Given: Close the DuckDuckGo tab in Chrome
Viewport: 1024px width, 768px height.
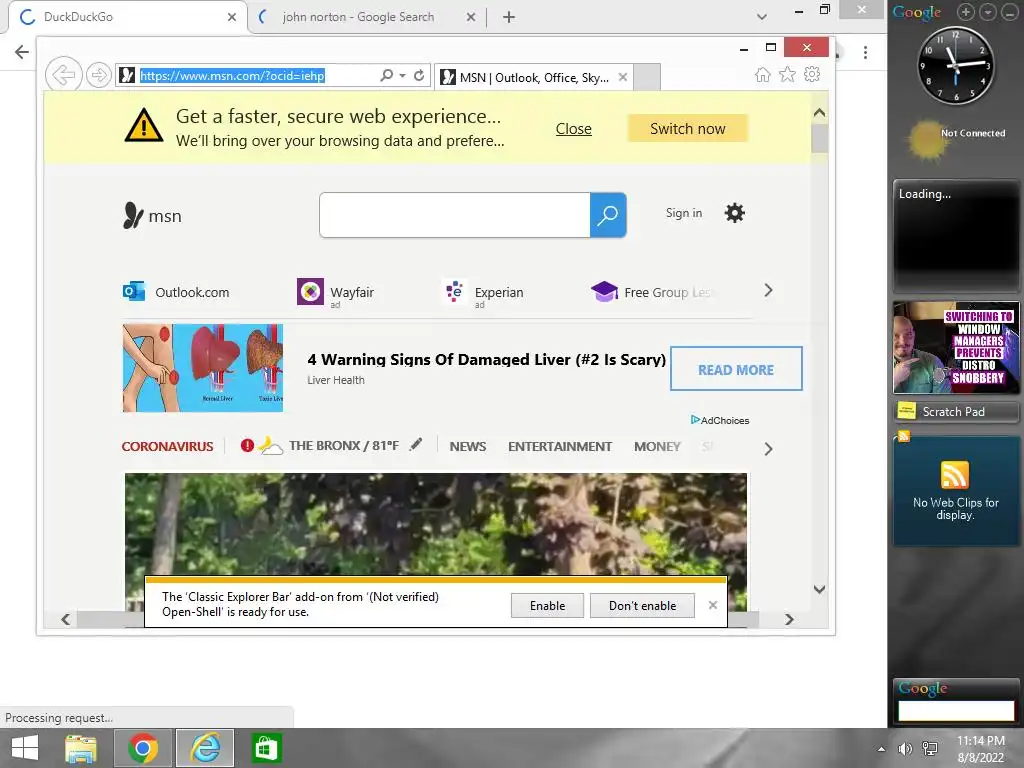Looking at the screenshot, I should (x=232, y=17).
